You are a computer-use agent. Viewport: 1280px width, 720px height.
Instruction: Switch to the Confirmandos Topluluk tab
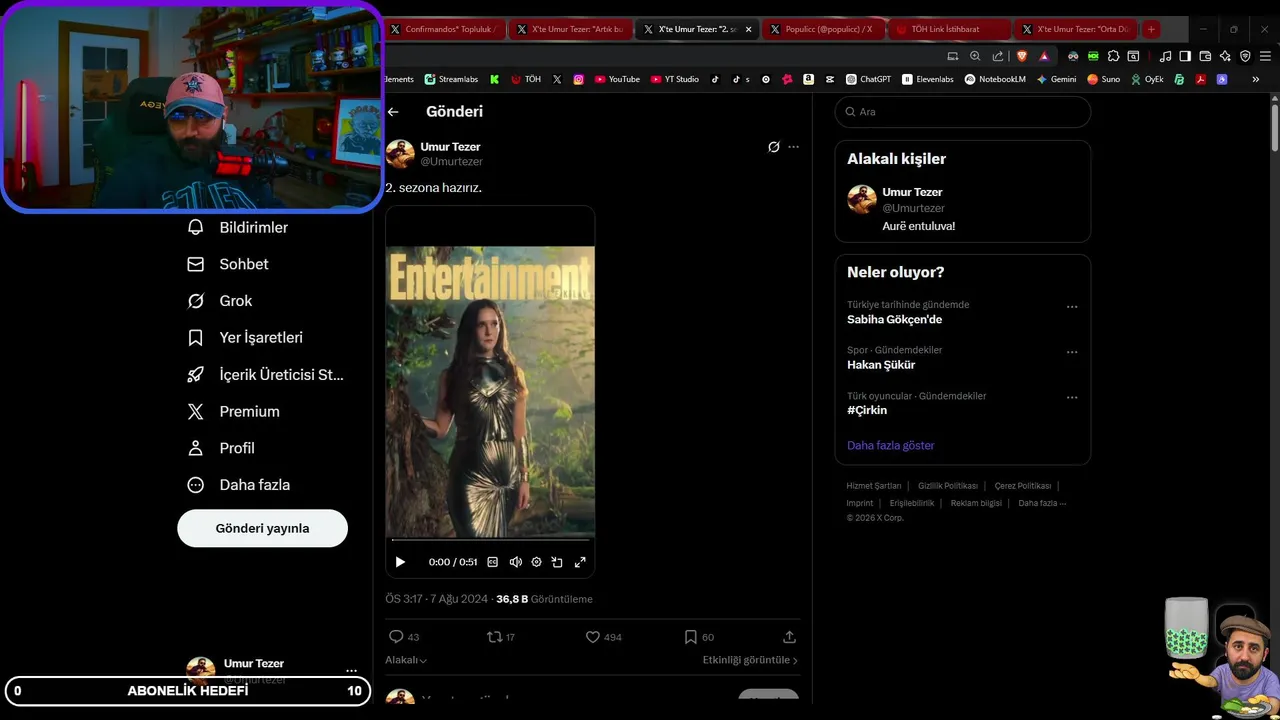click(445, 29)
